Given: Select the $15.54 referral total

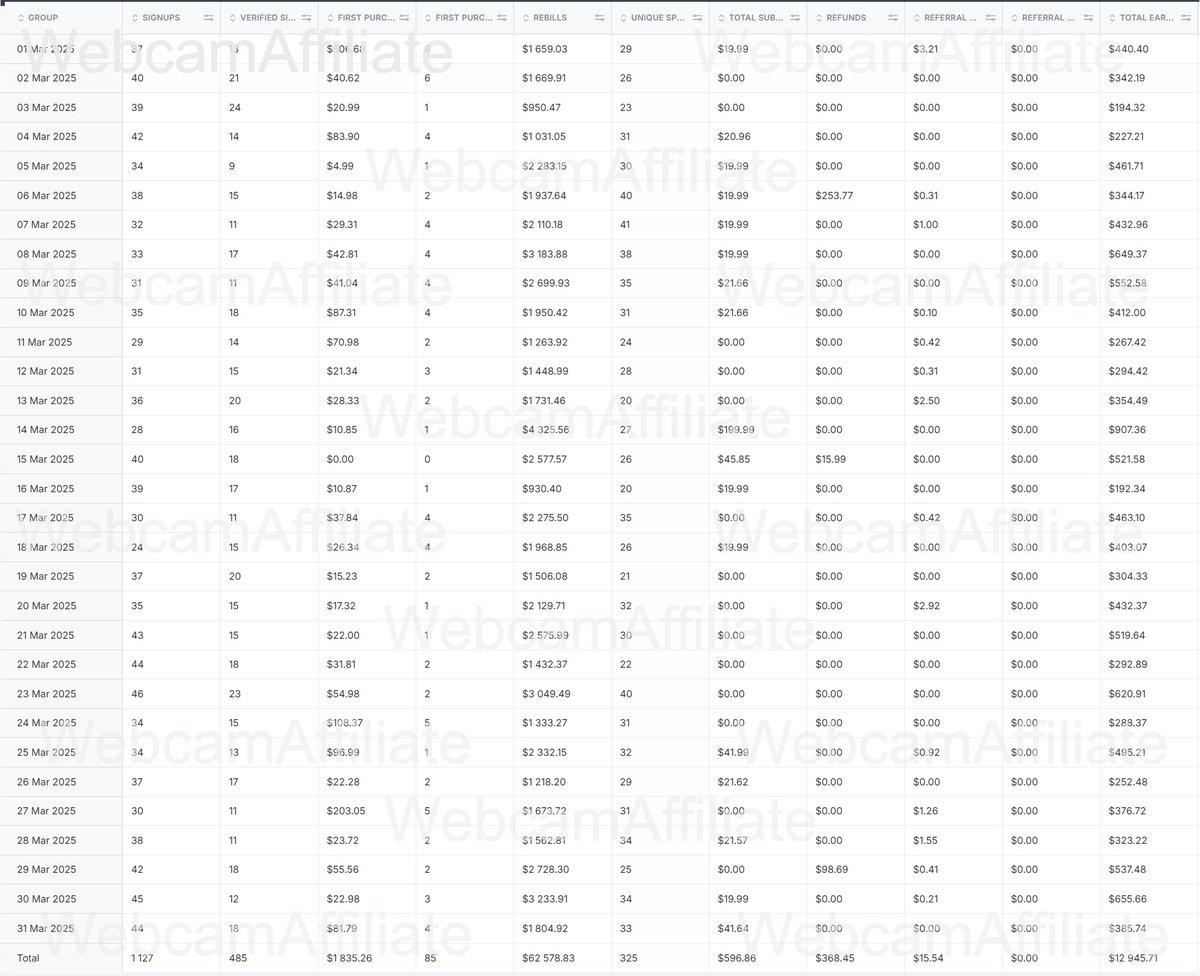Looking at the screenshot, I should click(x=929, y=958).
